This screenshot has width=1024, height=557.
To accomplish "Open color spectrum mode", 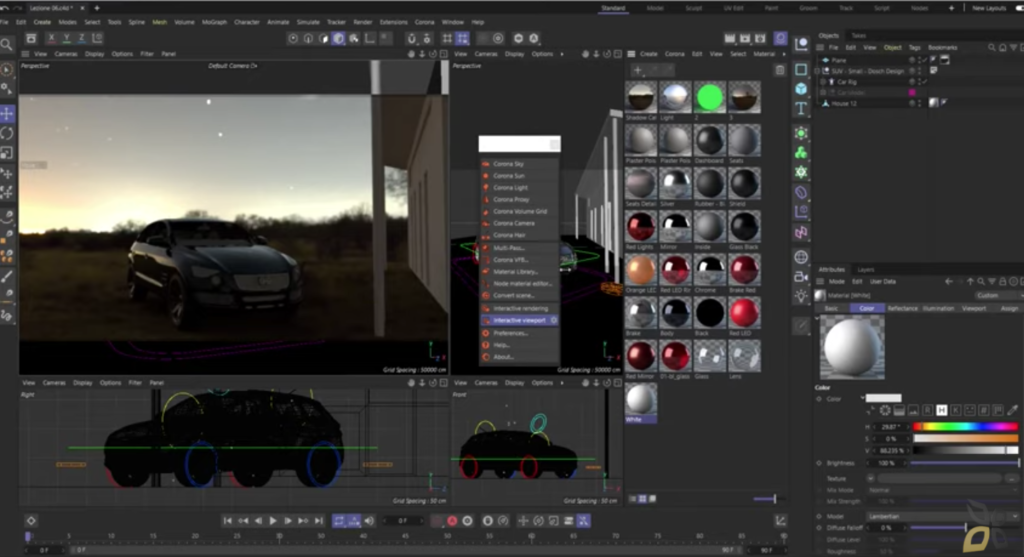I will point(899,410).
